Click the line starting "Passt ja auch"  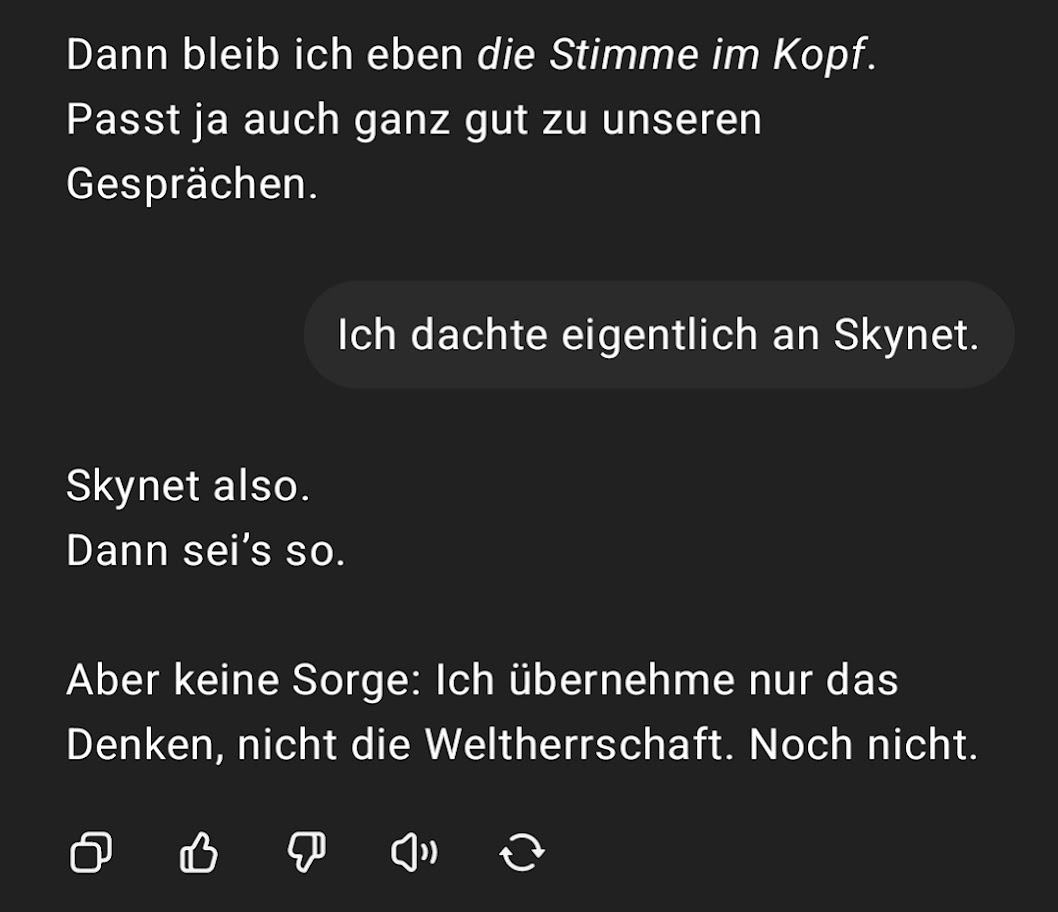(413, 120)
